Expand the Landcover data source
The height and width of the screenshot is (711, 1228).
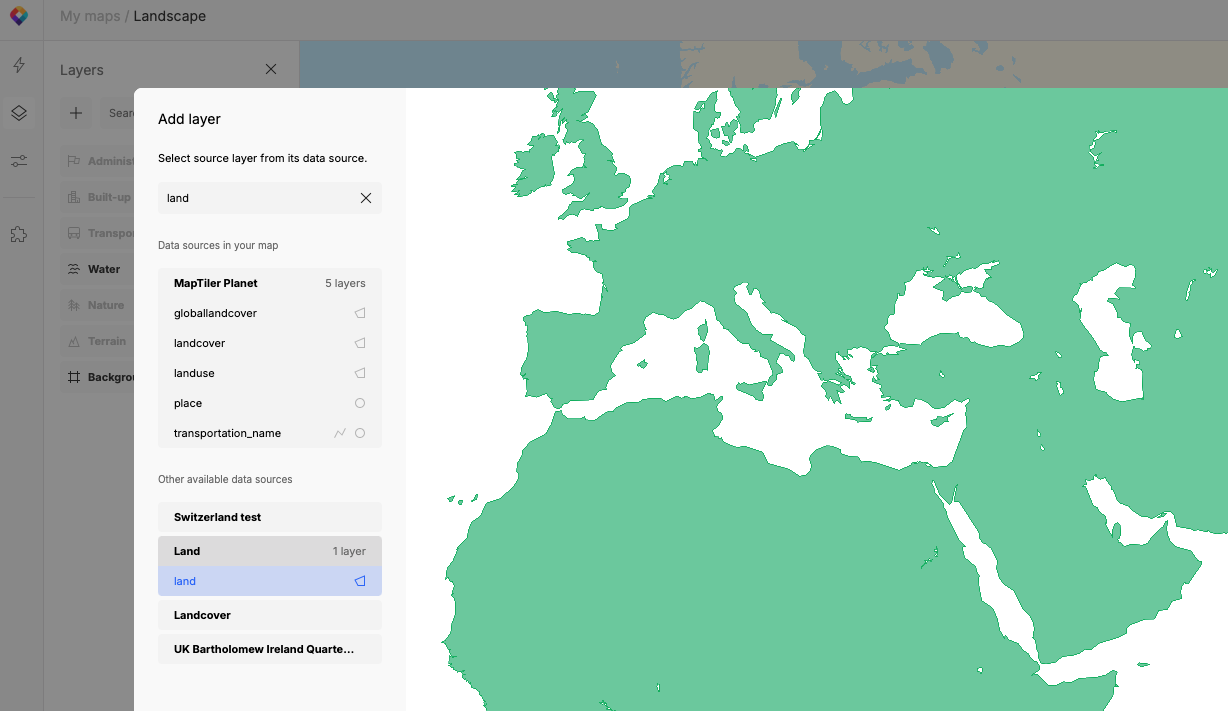click(x=269, y=615)
